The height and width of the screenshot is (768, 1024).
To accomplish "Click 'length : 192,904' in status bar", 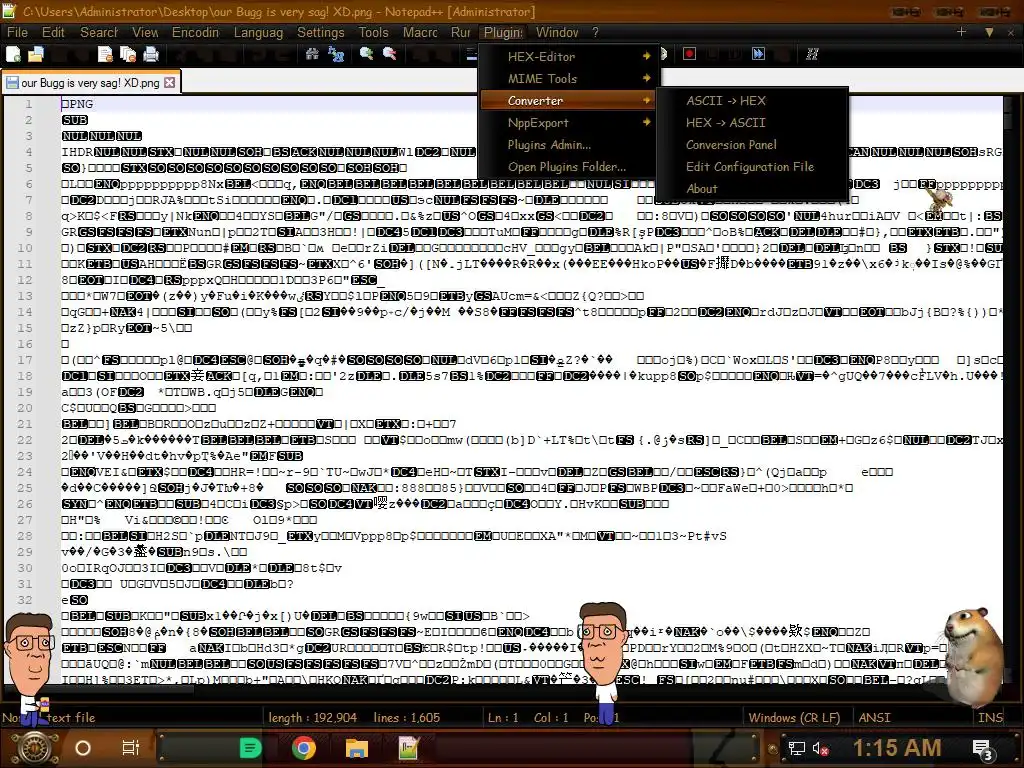I will tap(312, 717).
